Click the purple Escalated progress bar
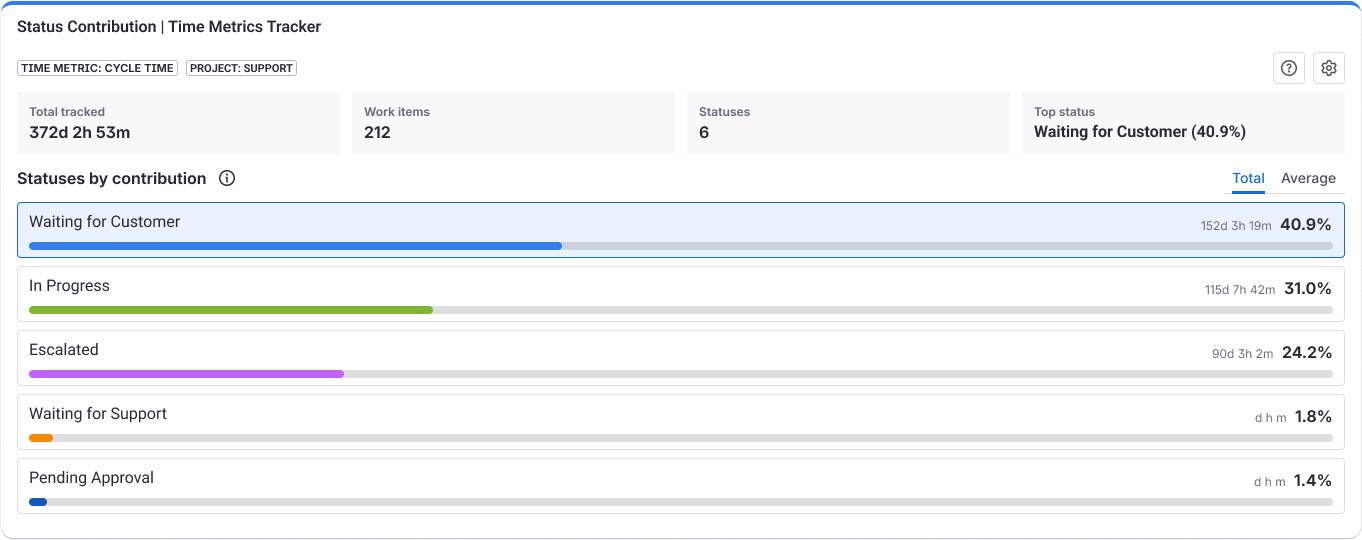The image size is (1362, 540). pyautogui.click(x=186, y=374)
